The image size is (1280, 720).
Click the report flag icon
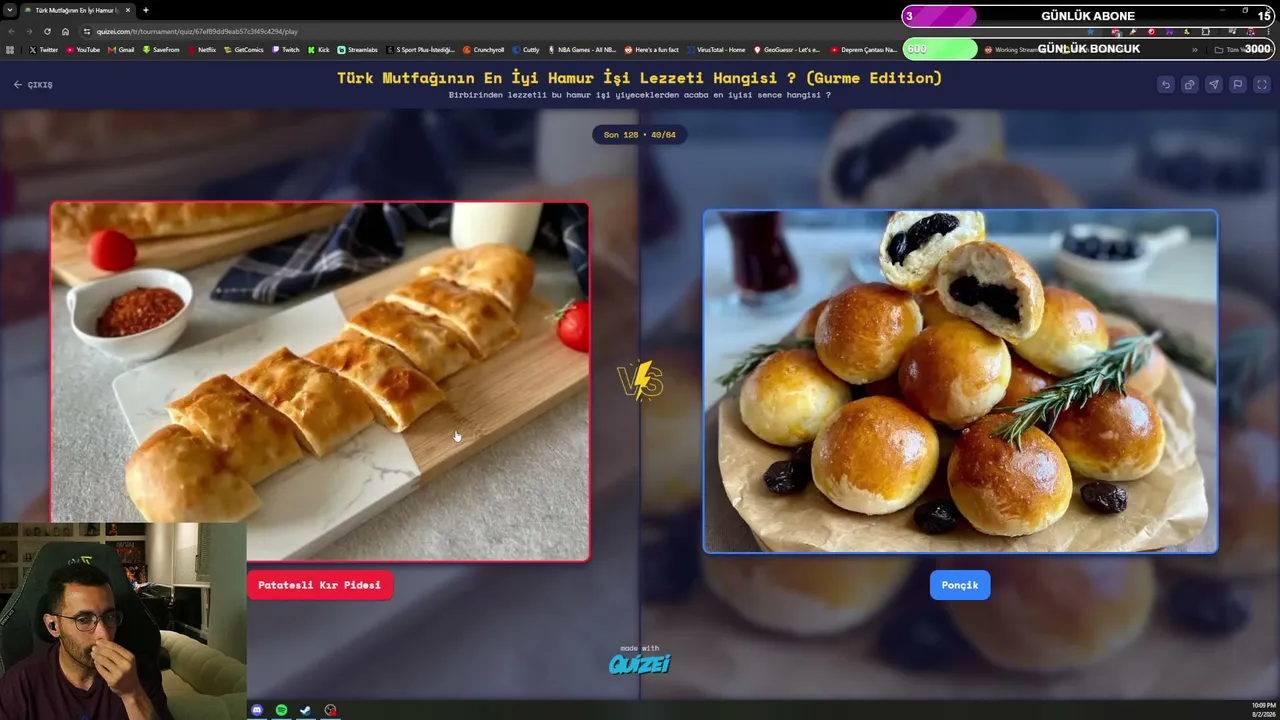pyautogui.click(x=1237, y=85)
